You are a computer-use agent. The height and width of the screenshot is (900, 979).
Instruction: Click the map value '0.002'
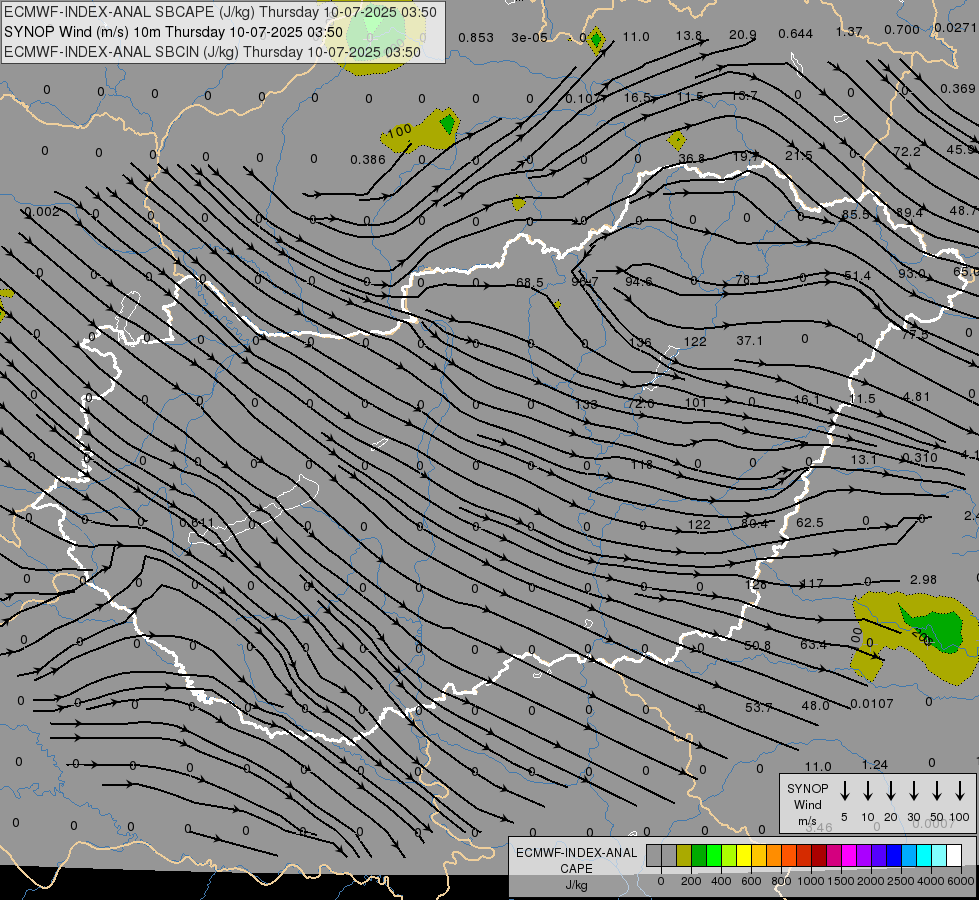(42, 212)
